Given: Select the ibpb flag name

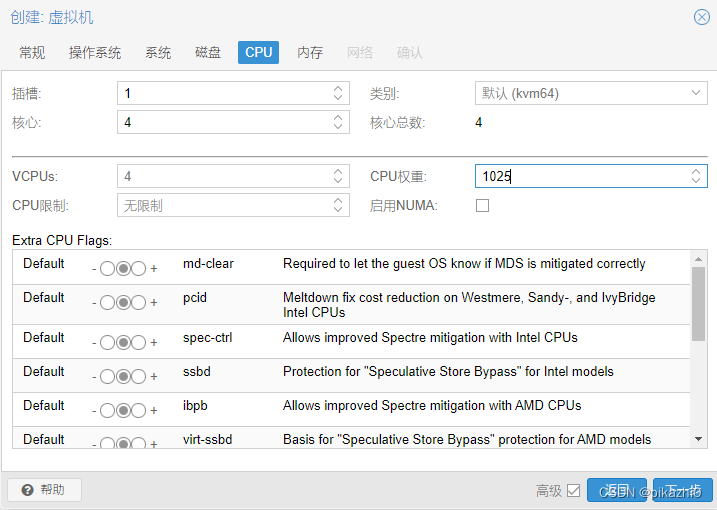Looking at the screenshot, I should pyautogui.click(x=195, y=406).
